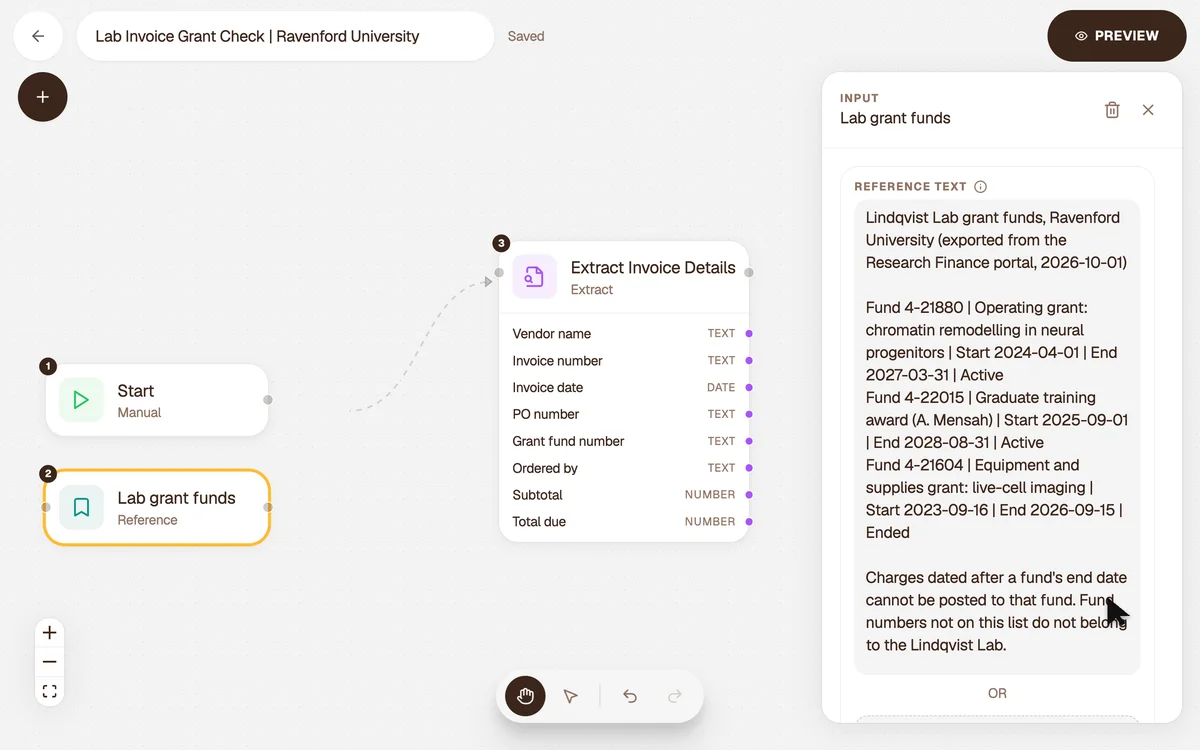Image resolution: width=1200 pixels, height=750 pixels.
Task: Delete the Lab grant funds input
Action: pos(1112,110)
